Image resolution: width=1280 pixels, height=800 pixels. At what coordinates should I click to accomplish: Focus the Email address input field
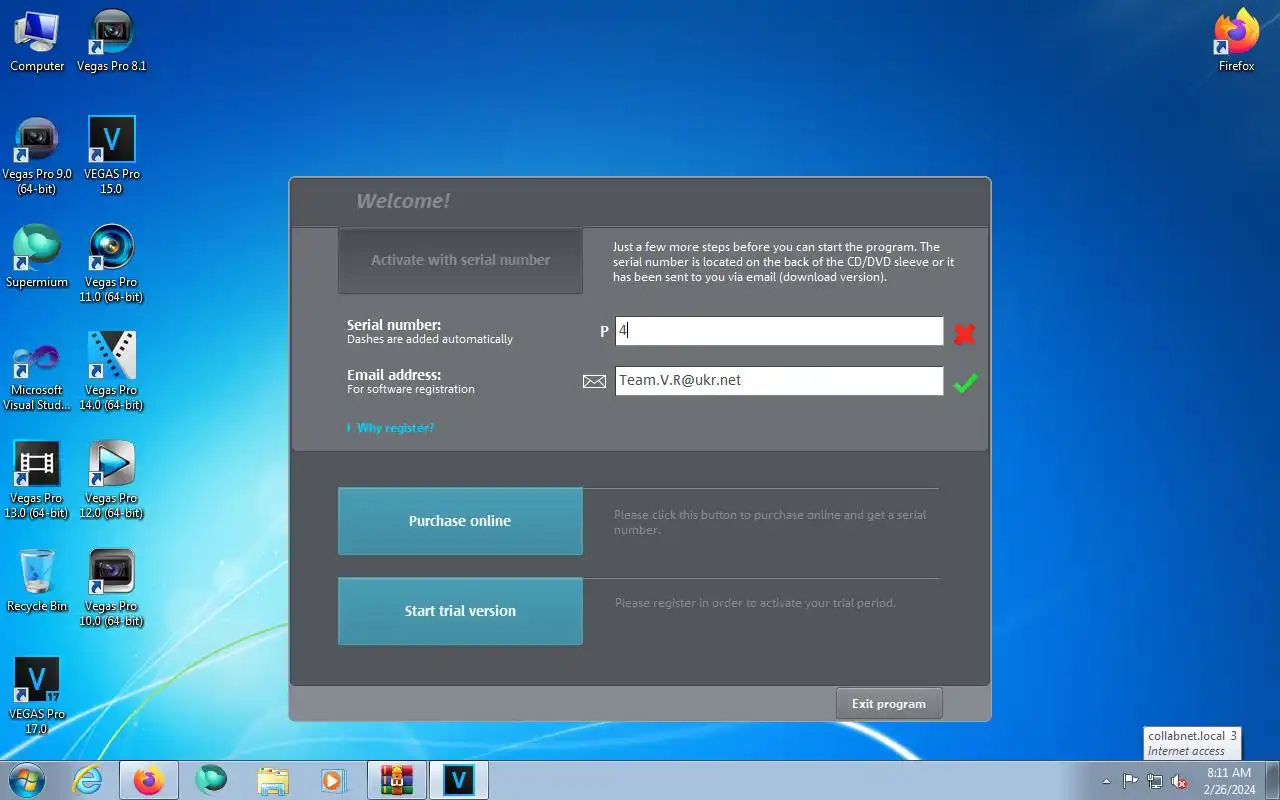pos(779,381)
